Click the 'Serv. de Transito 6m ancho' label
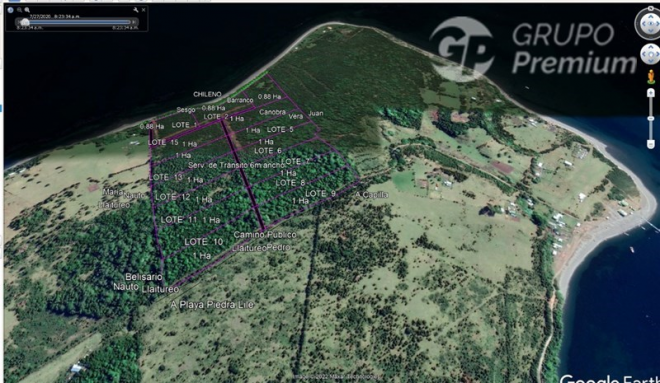The width and height of the screenshot is (660, 383). point(237,165)
